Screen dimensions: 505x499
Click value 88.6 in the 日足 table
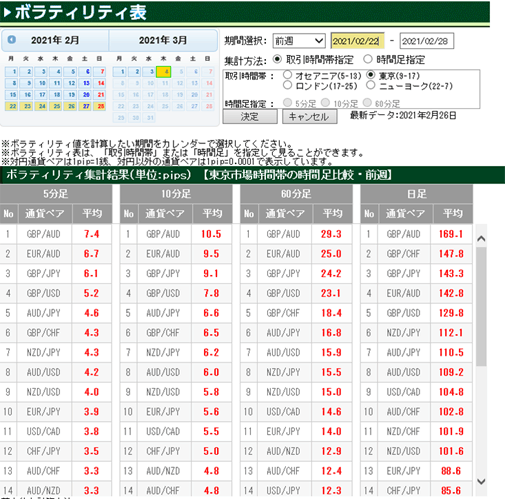tap(451, 471)
